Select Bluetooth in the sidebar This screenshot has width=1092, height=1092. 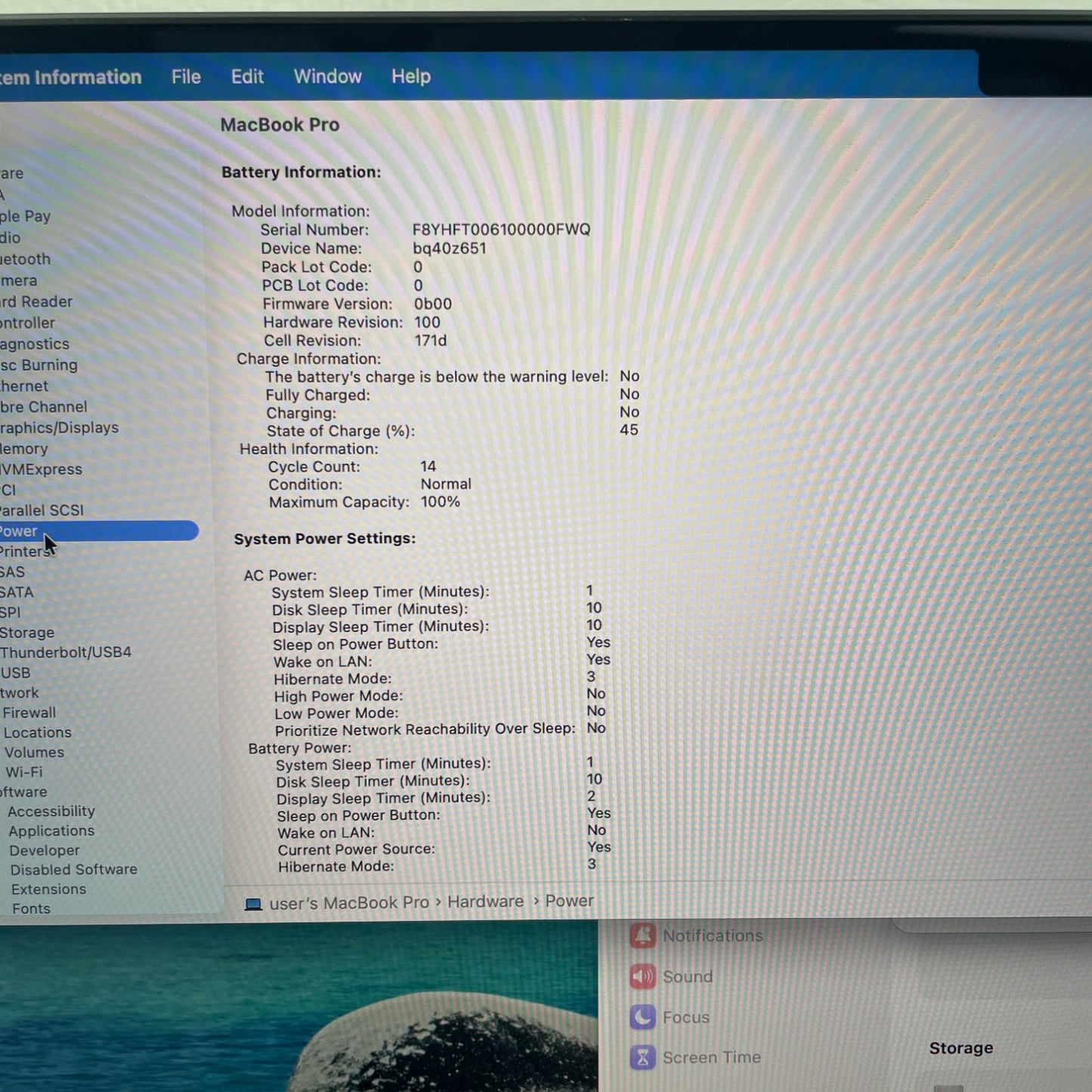click(25, 259)
